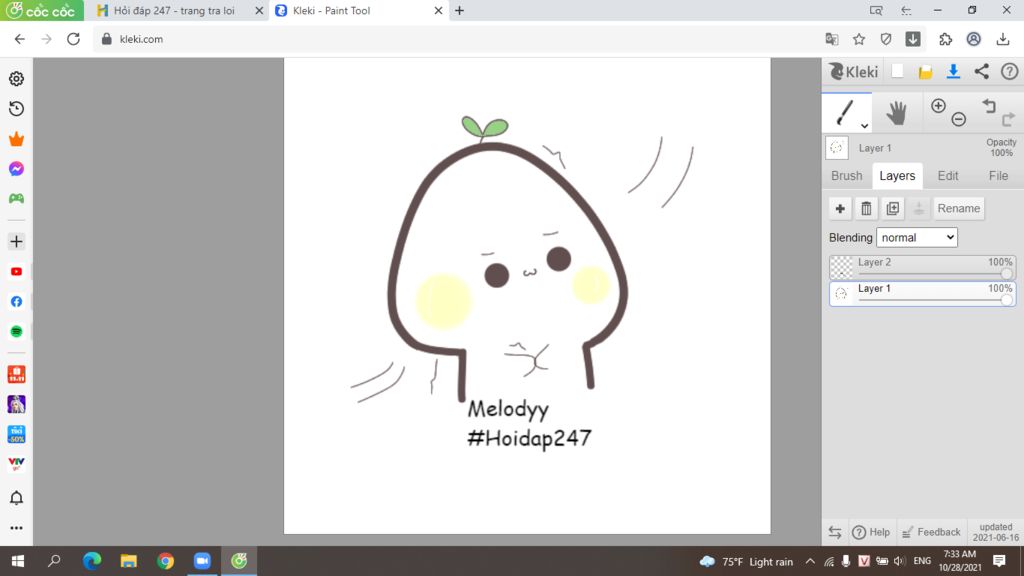Open Facebook in sidebar
Image resolution: width=1024 pixels, height=576 pixels.
[16, 302]
